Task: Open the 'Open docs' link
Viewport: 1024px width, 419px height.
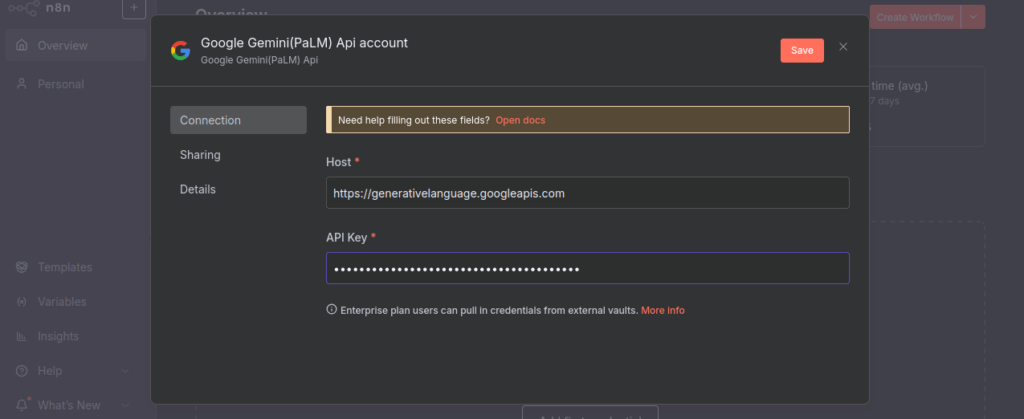Action: 520,120
